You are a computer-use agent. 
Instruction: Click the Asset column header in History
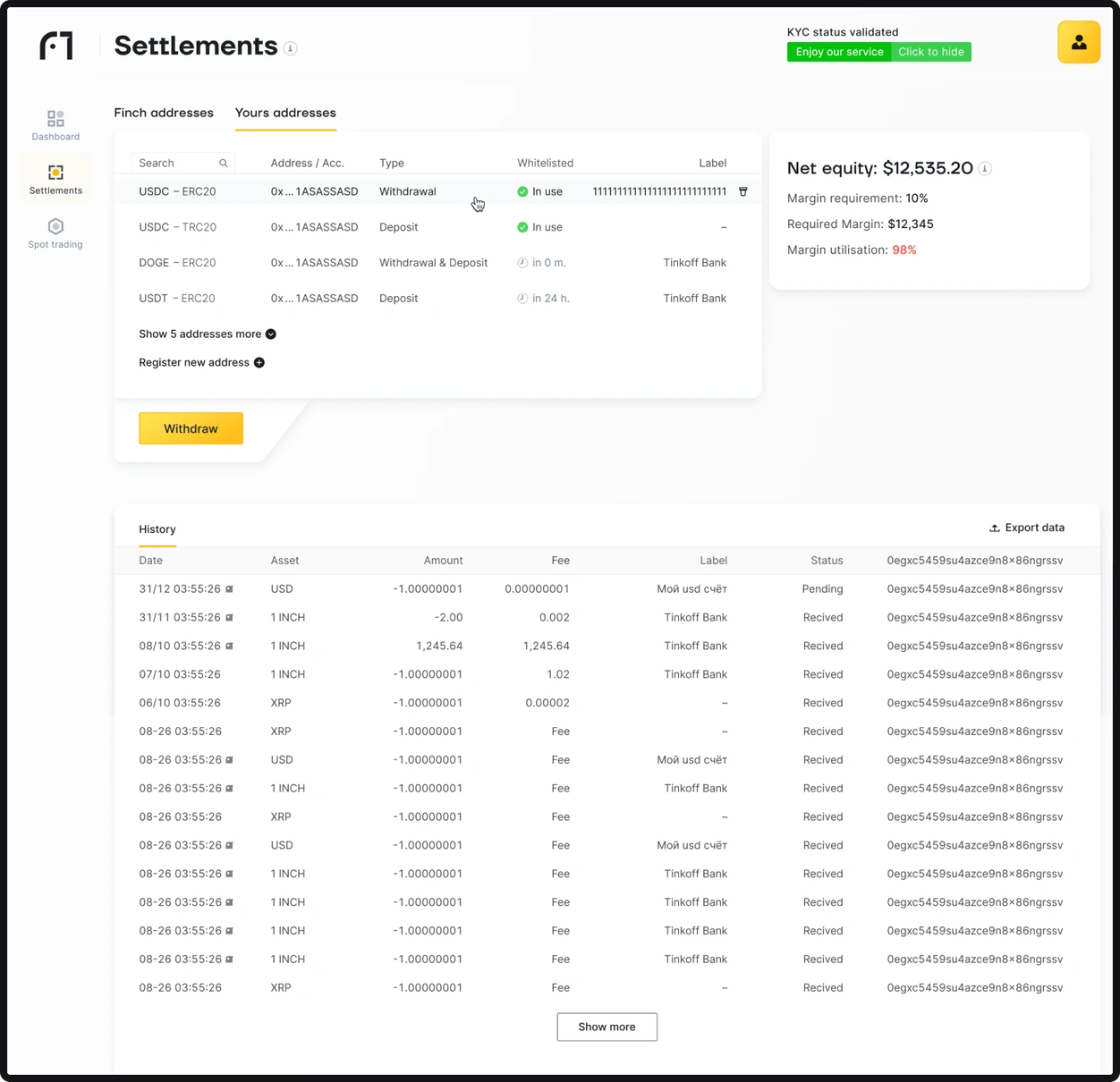pyautogui.click(x=284, y=561)
